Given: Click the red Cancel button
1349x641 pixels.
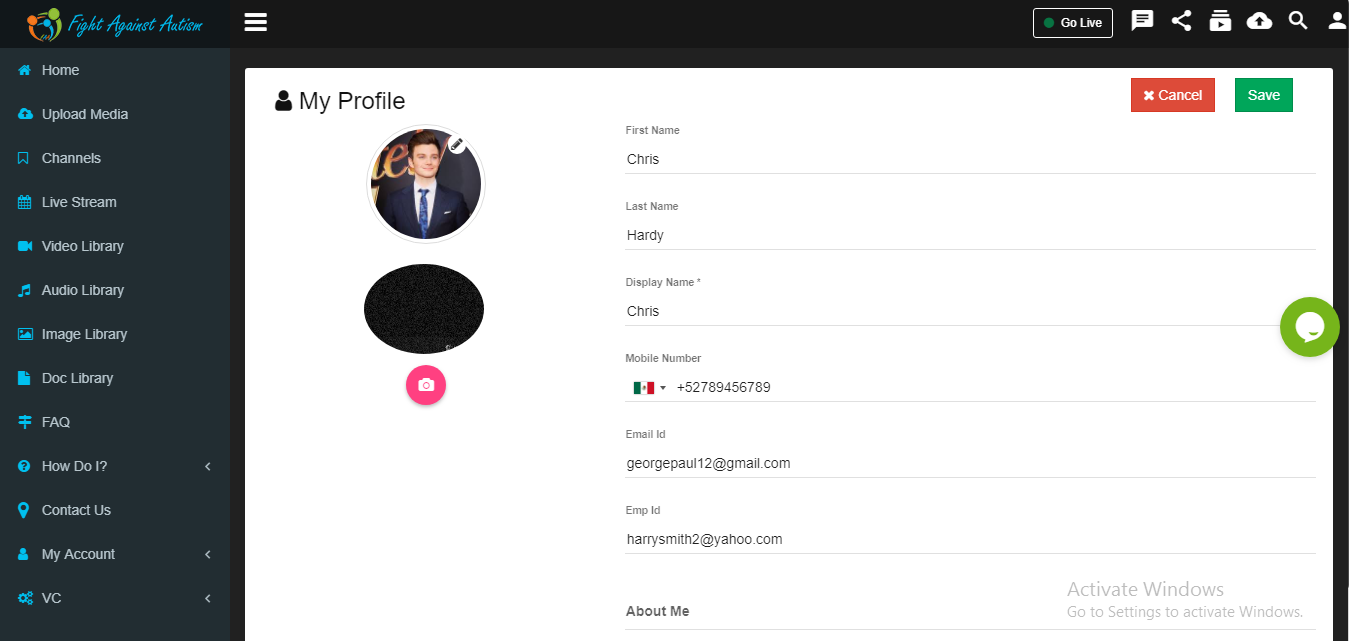Looking at the screenshot, I should (1173, 95).
